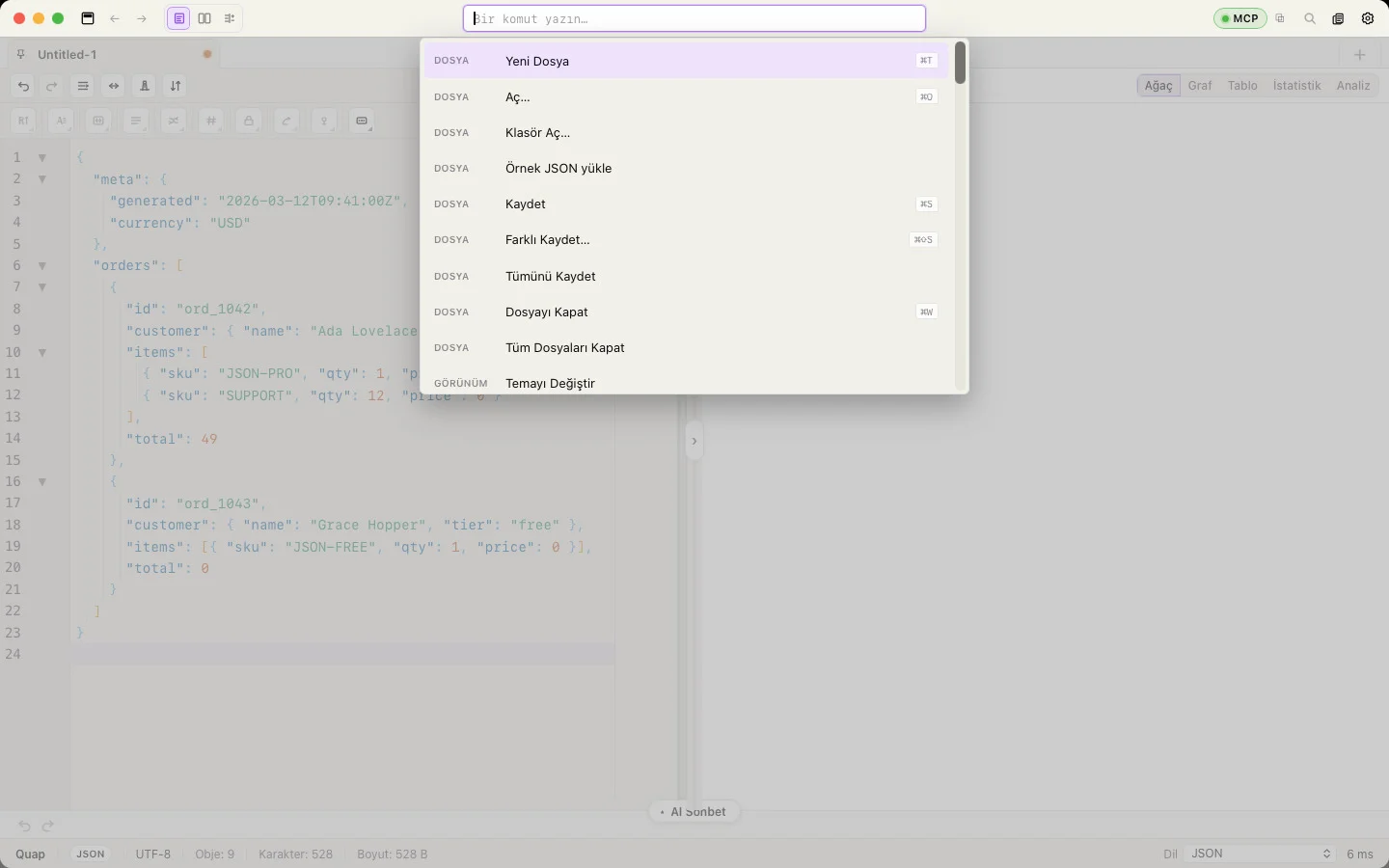
Task: Expand the panel with the center chevron handle
Action: (x=694, y=441)
